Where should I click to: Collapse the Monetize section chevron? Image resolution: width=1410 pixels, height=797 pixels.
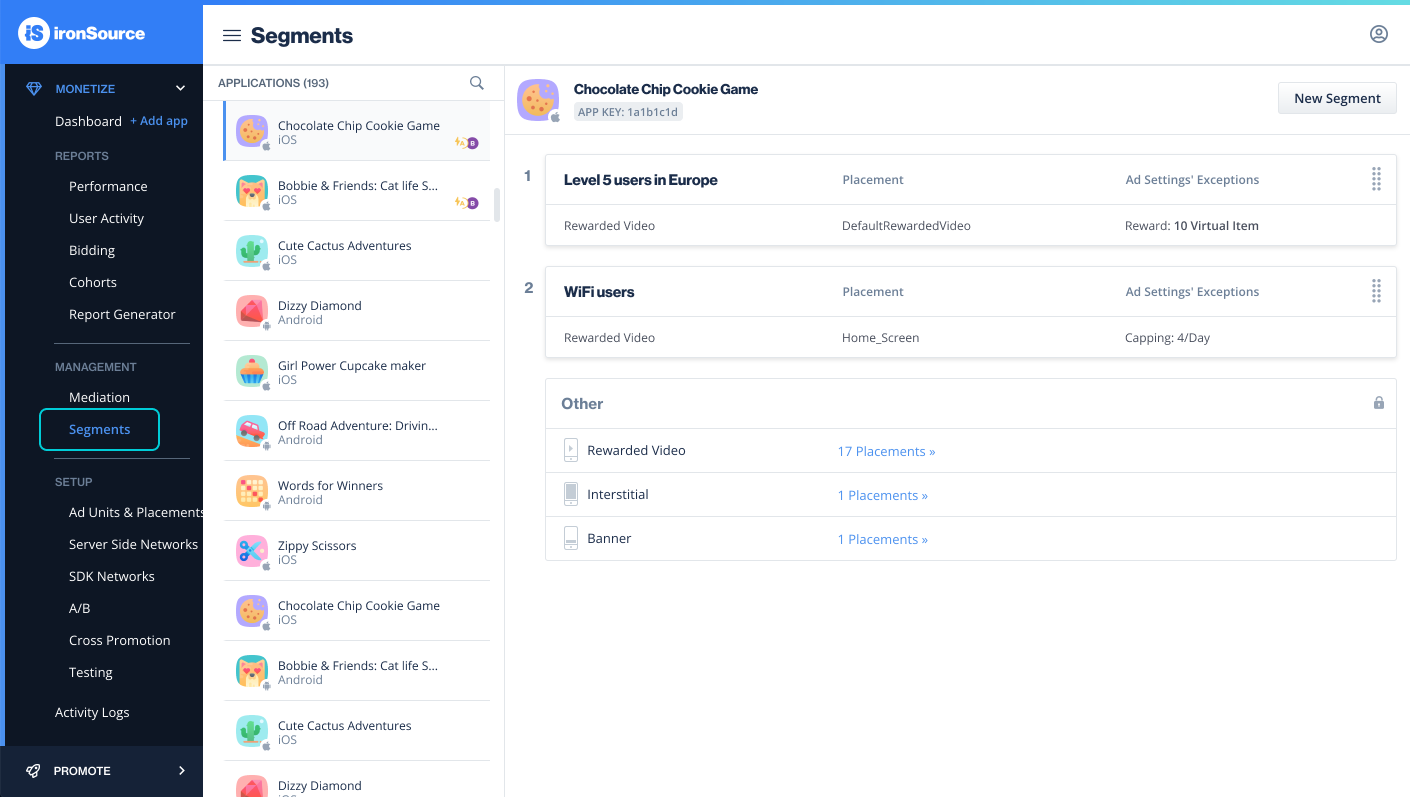pos(180,89)
